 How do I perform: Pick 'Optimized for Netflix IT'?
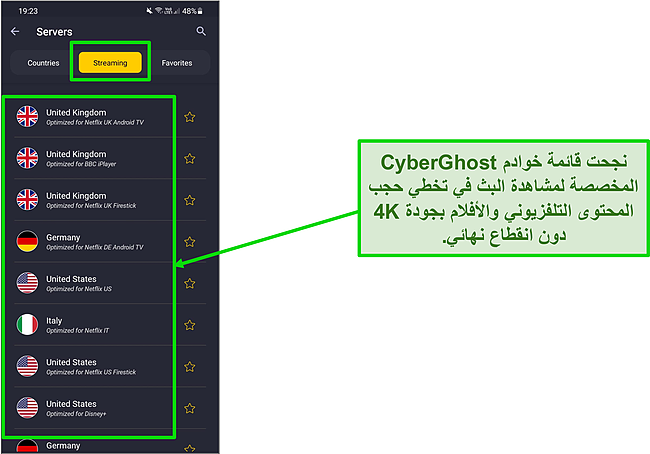point(78,330)
